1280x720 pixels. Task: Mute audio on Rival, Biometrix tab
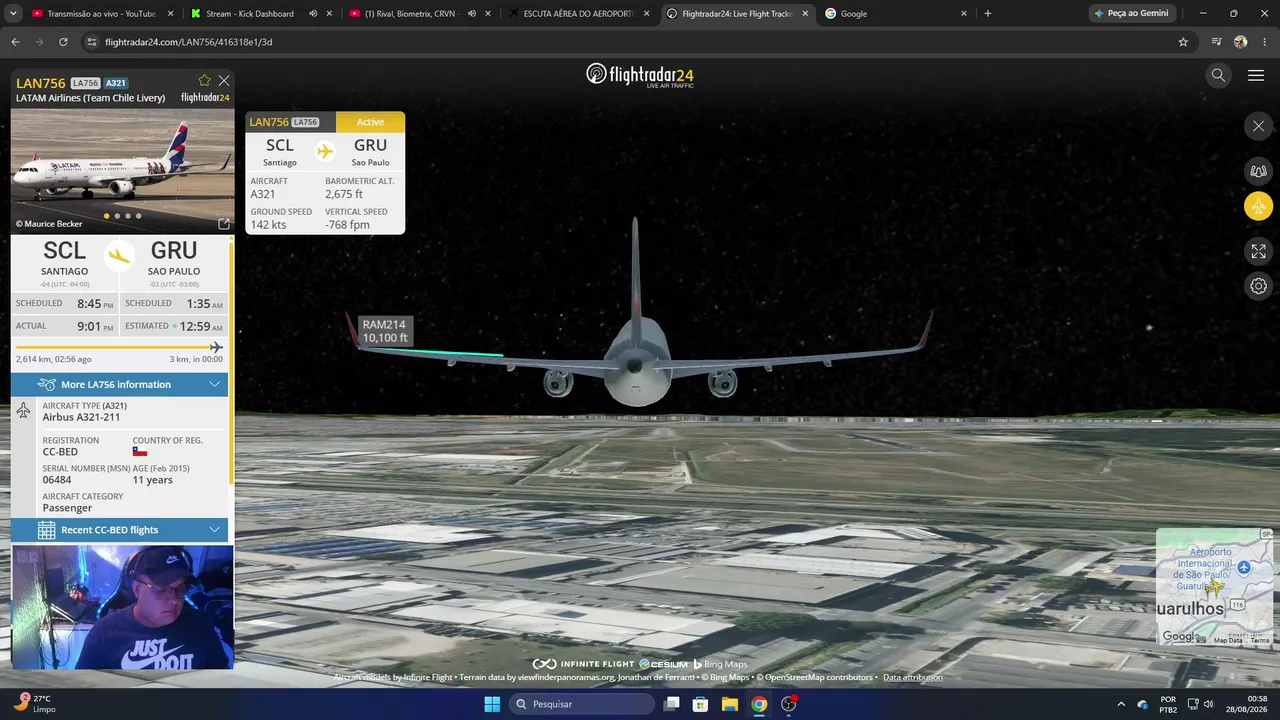pos(472,14)
